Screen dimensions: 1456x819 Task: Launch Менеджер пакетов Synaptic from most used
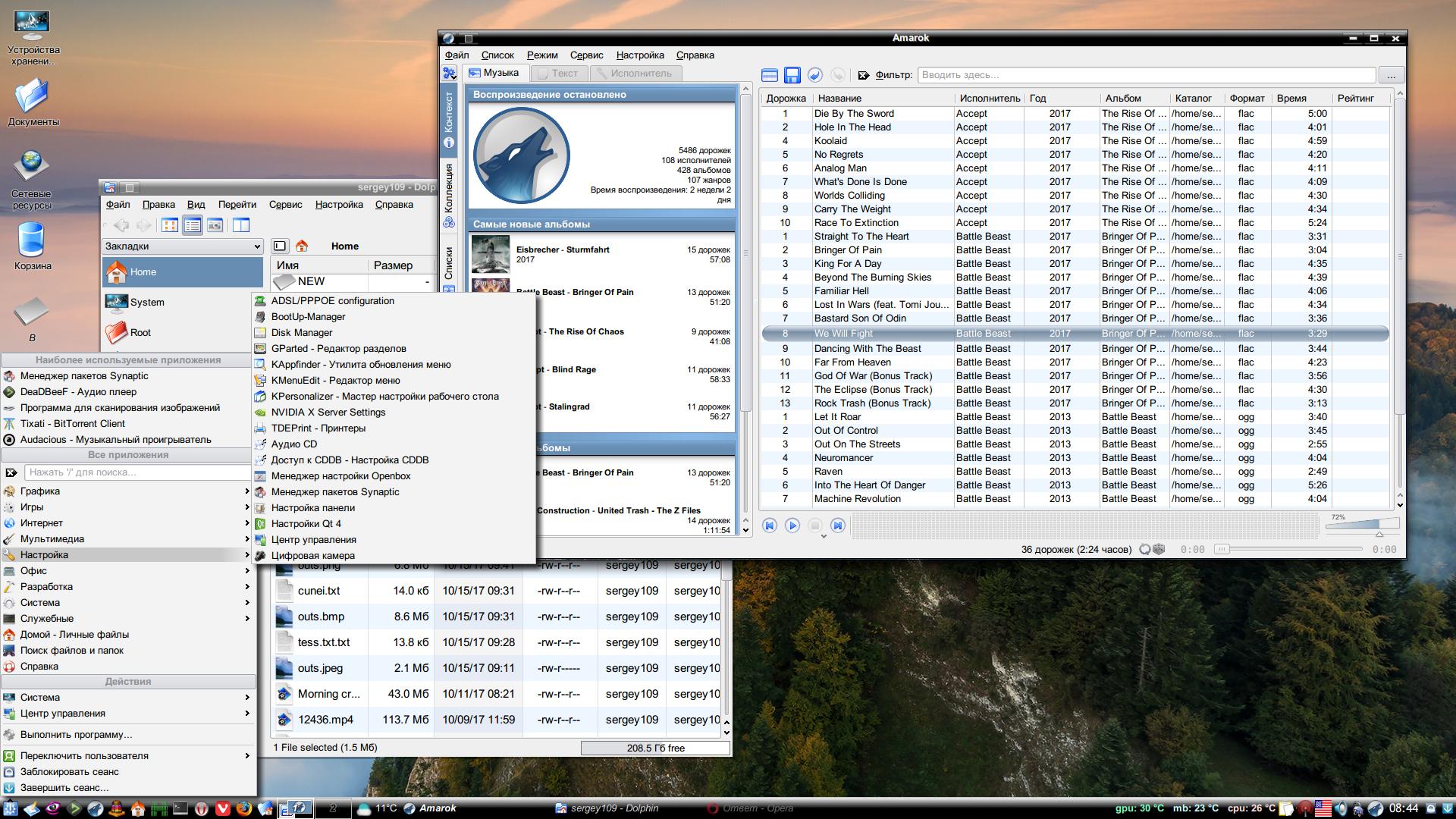(x=127, y=375)
